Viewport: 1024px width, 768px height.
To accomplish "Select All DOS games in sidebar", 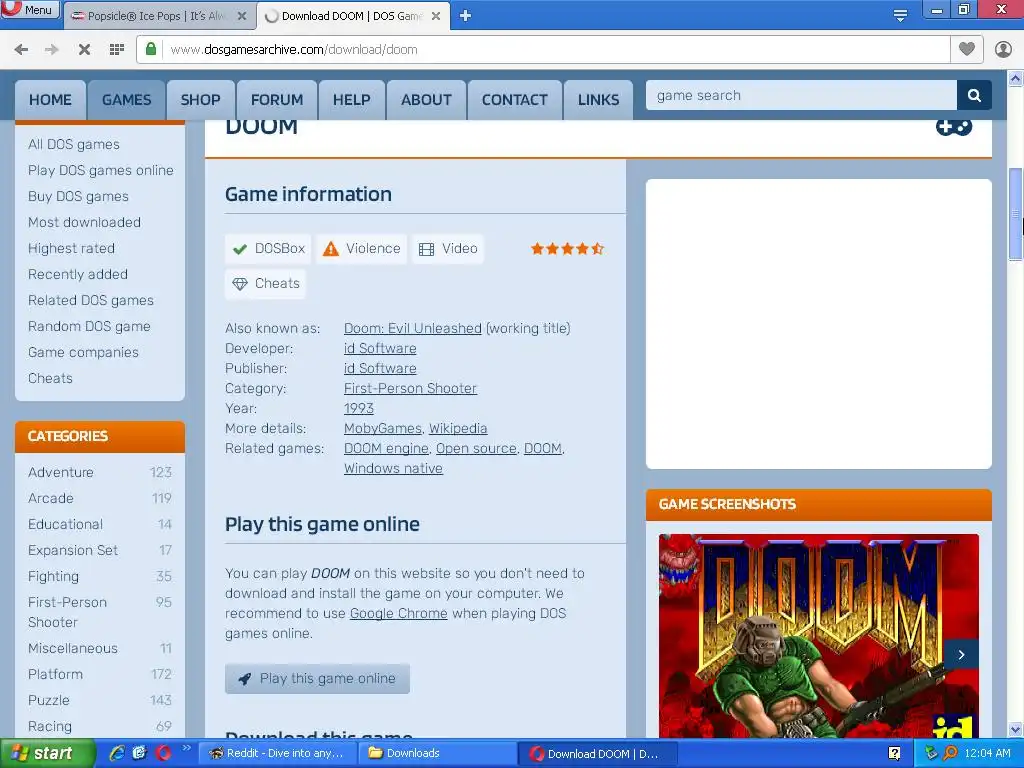I will point(74,144).
